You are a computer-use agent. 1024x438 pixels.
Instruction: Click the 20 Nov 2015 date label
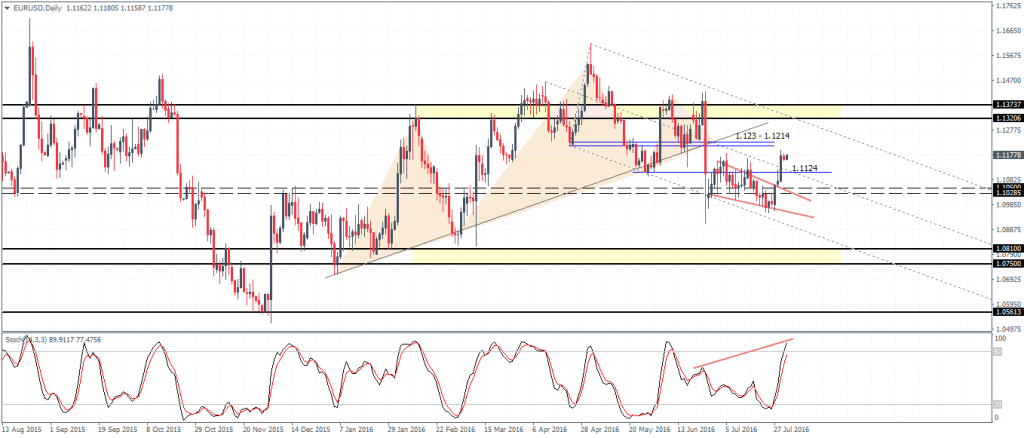click(x=262, y=430)
